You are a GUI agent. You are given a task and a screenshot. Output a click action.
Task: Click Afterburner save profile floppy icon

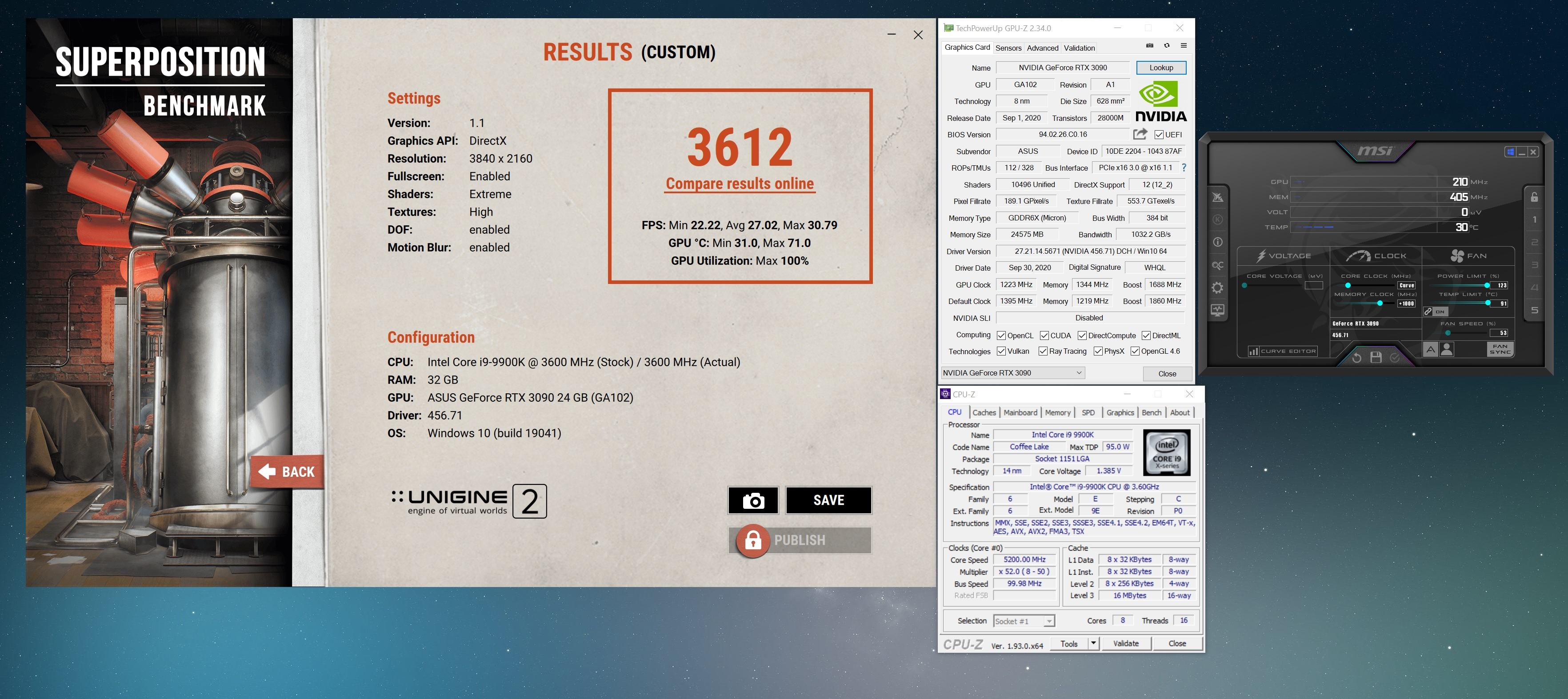click(1376, 358)
